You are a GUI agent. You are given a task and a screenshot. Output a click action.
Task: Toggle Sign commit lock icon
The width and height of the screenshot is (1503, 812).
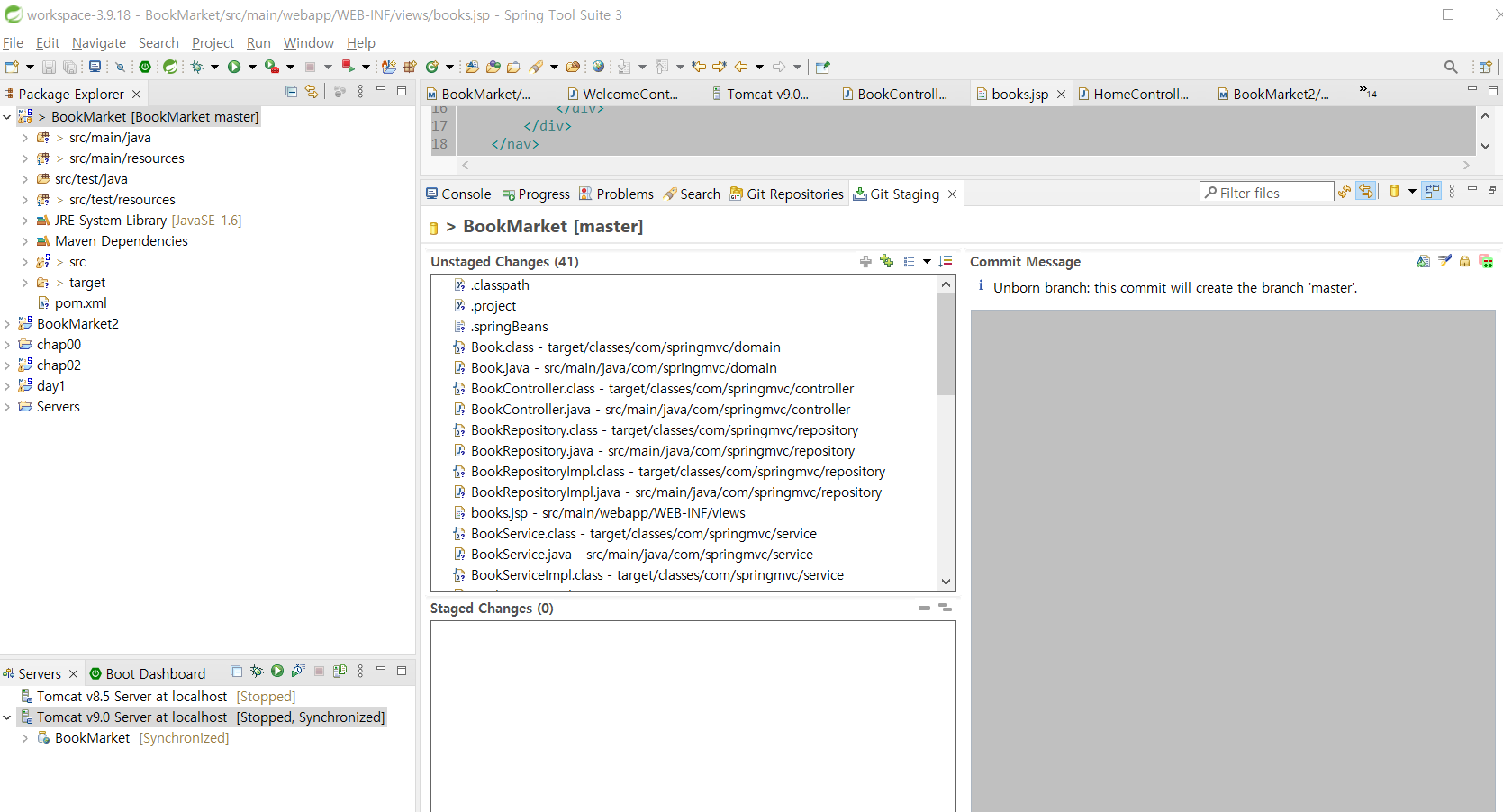click(1465, 262)
